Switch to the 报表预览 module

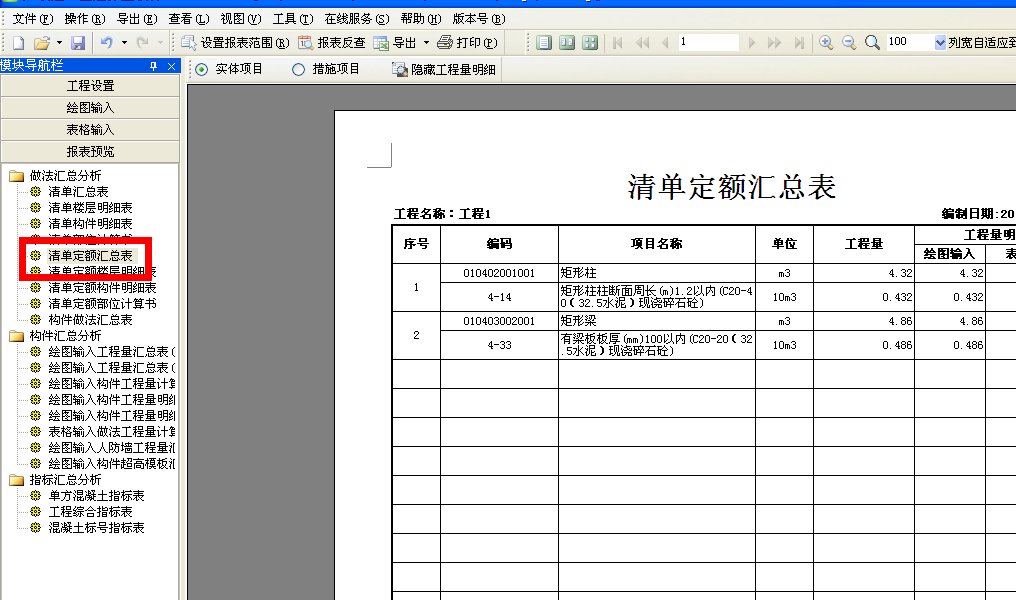point(90,152)
